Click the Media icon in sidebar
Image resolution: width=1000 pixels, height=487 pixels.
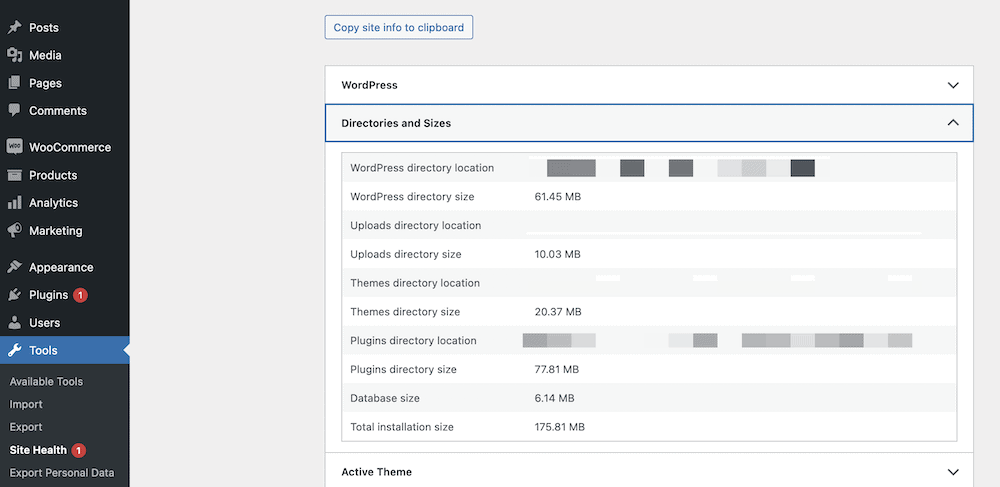click(14, 55)
